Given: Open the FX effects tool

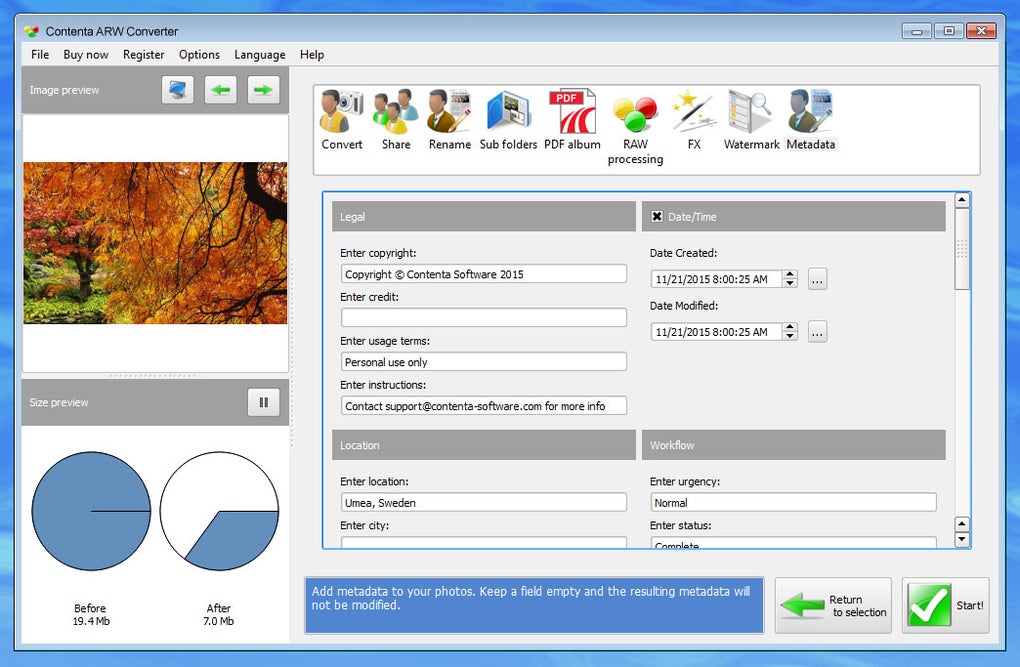Looking at the screenshot, I should pos(693,118).
